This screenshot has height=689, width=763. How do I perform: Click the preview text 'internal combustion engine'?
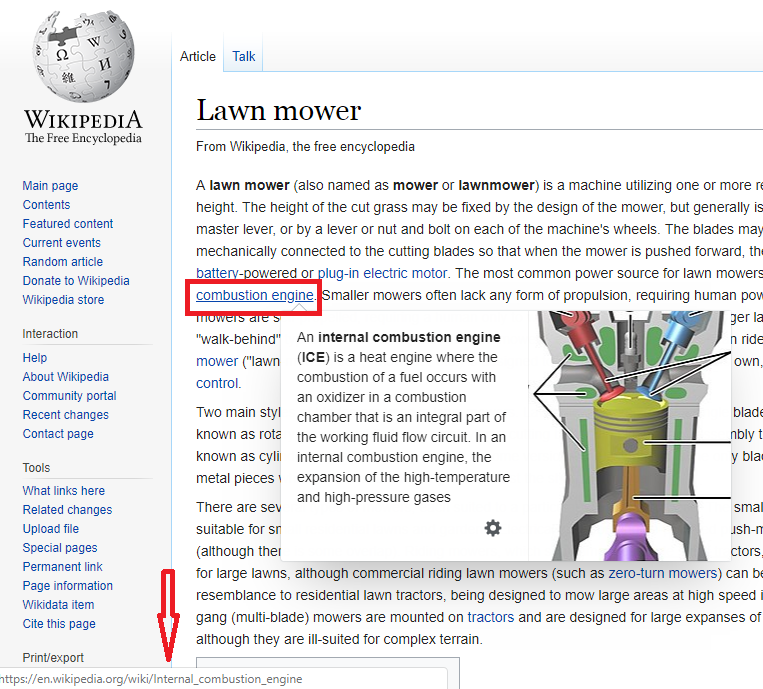pos(409,337)
